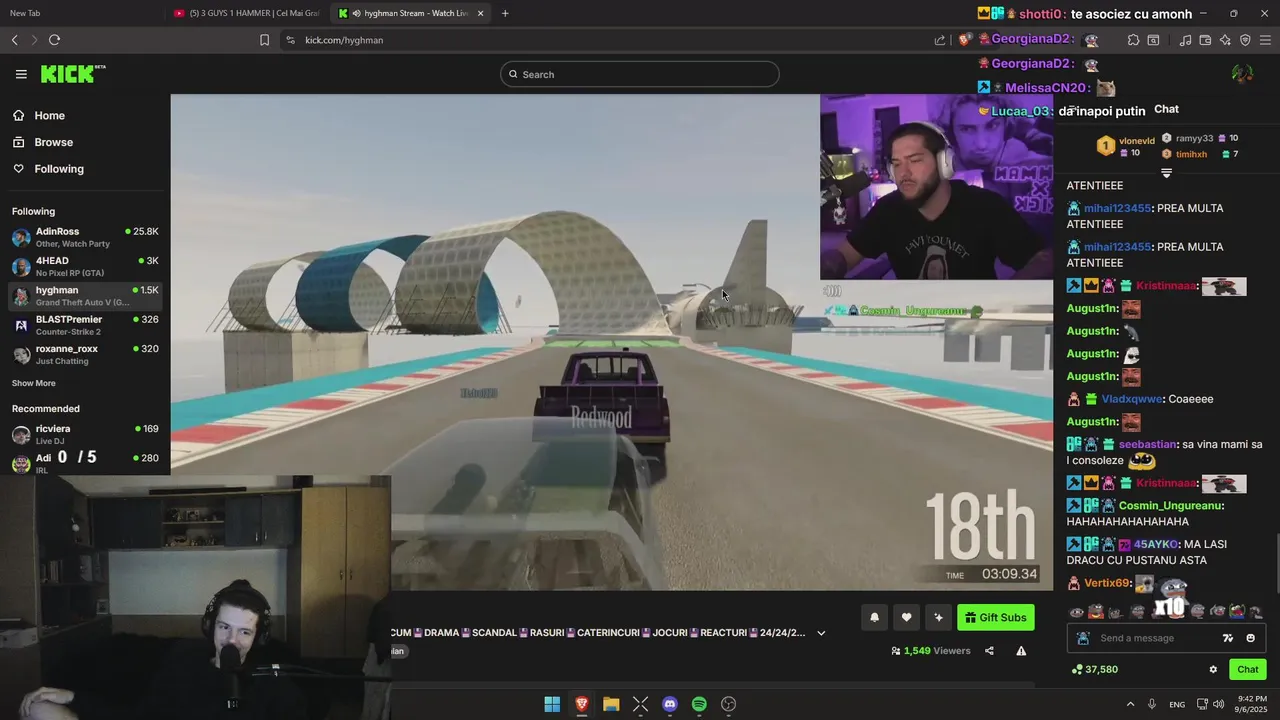
Task: Click username Cosmin_Ungureanu in chat
Action: coord(1171,506)
